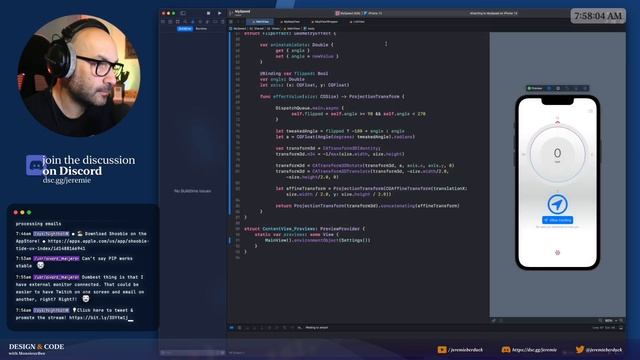
Task: Tap the speedometer dial showing 0
Action: (557, 154)
